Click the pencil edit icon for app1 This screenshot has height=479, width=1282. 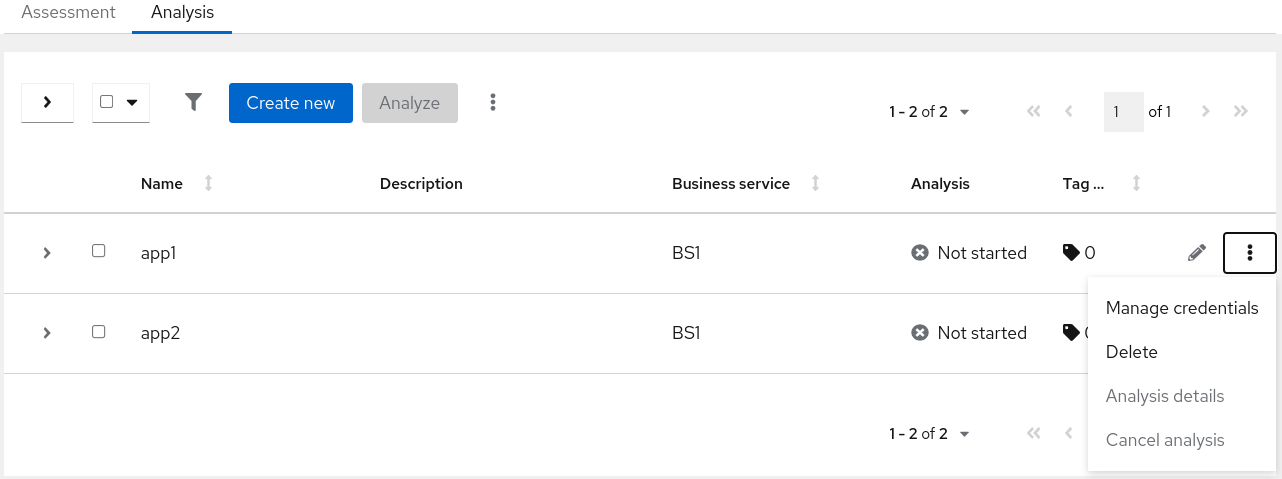1196,253
